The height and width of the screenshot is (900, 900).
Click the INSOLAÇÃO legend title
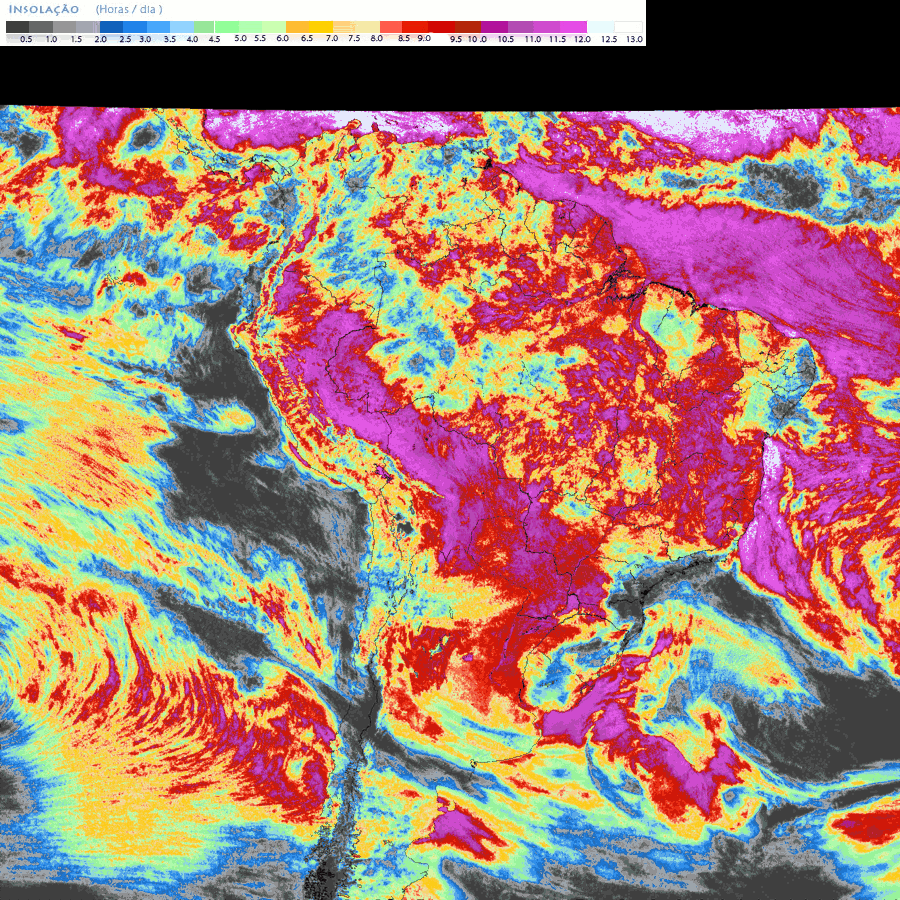44,10
